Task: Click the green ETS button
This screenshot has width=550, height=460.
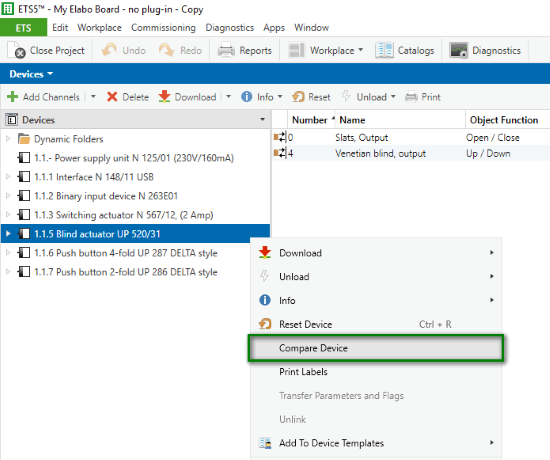Action: coord(23,28)
